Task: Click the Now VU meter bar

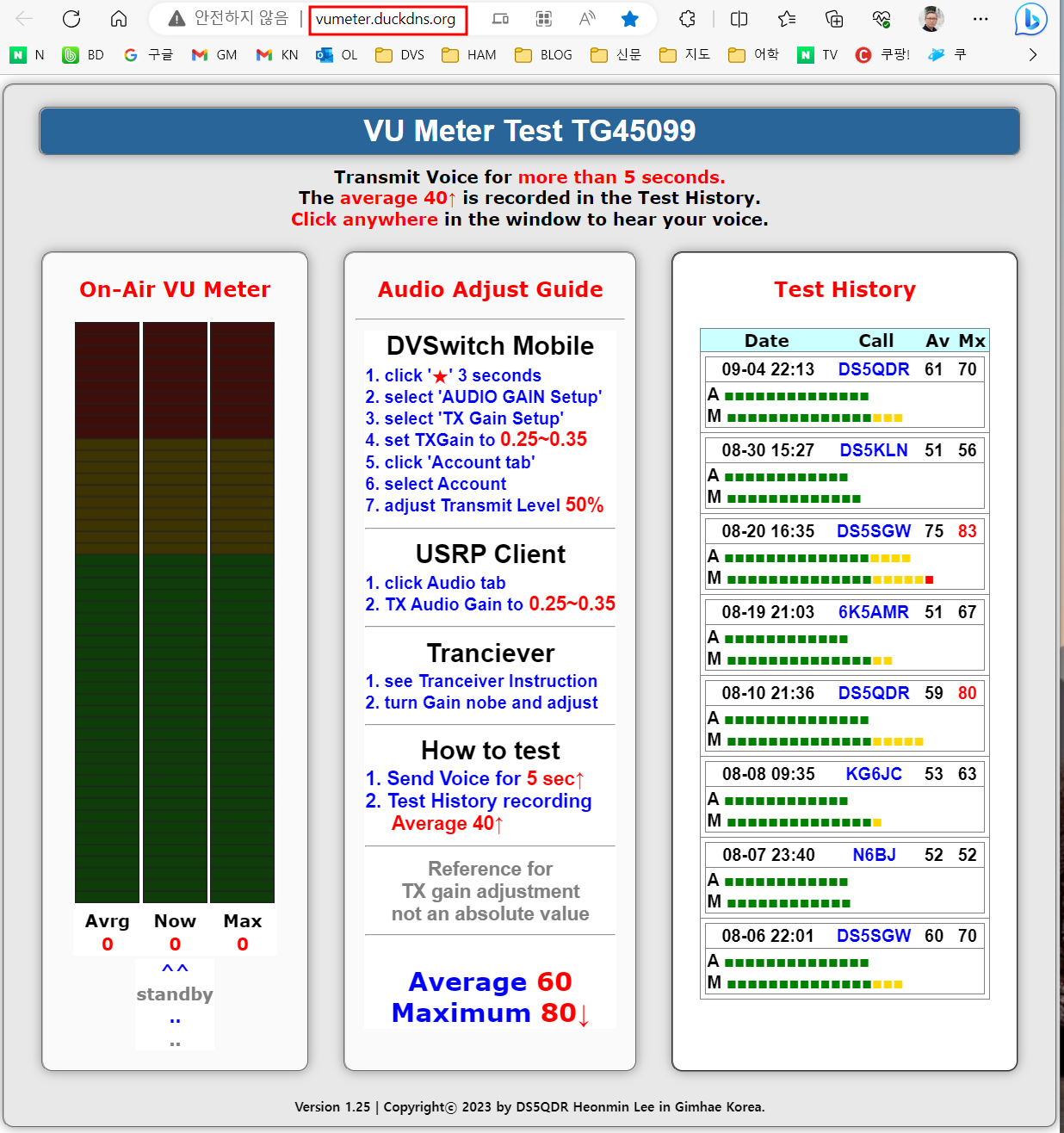Action: 175,612
